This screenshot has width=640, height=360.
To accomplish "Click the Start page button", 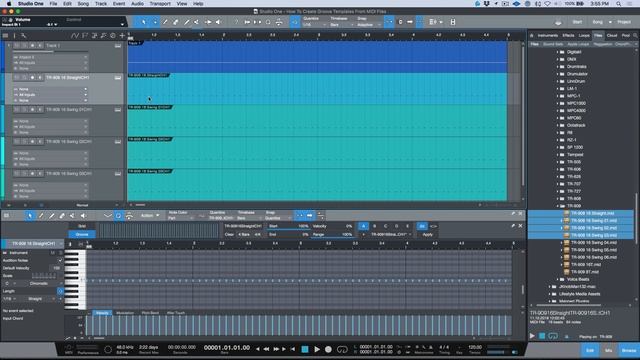I will 577,22.
